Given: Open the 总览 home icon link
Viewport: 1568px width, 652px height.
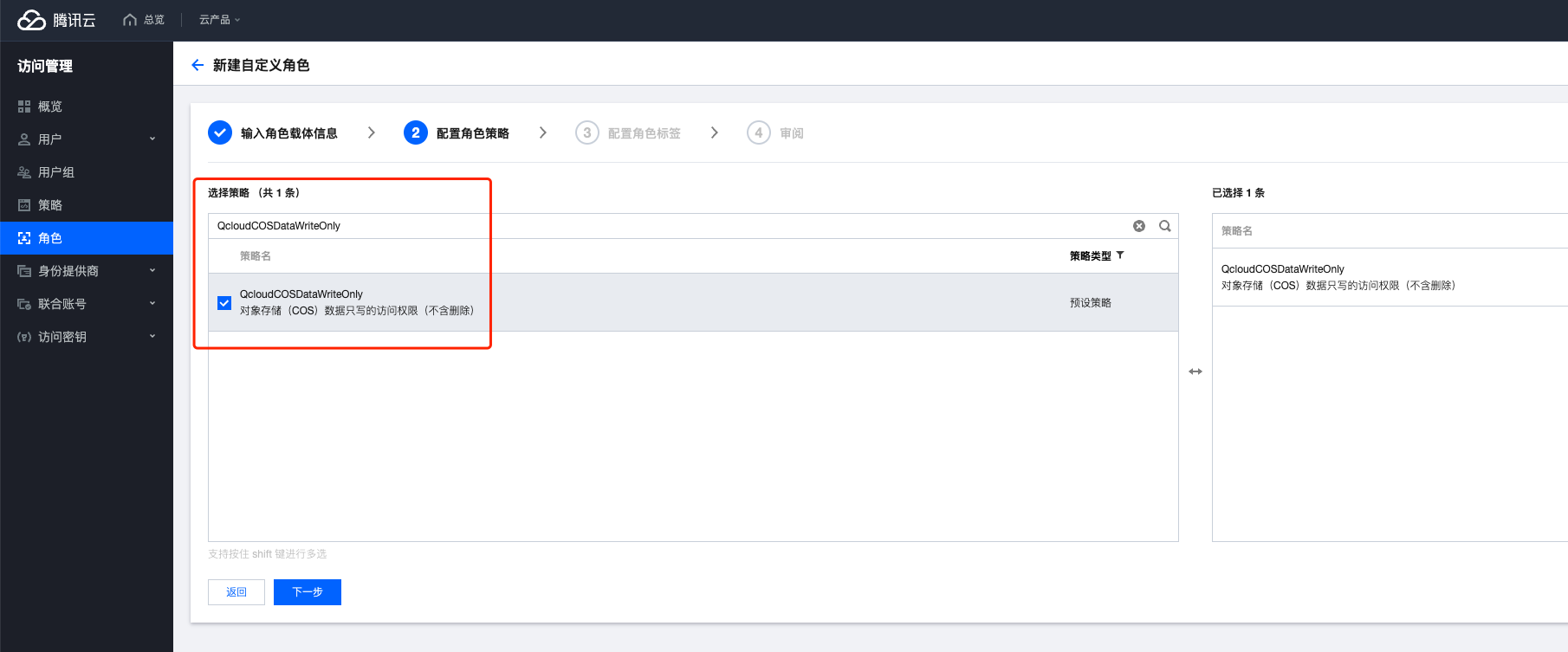Looking at the screenshot, I should click(x=144, y=20).
